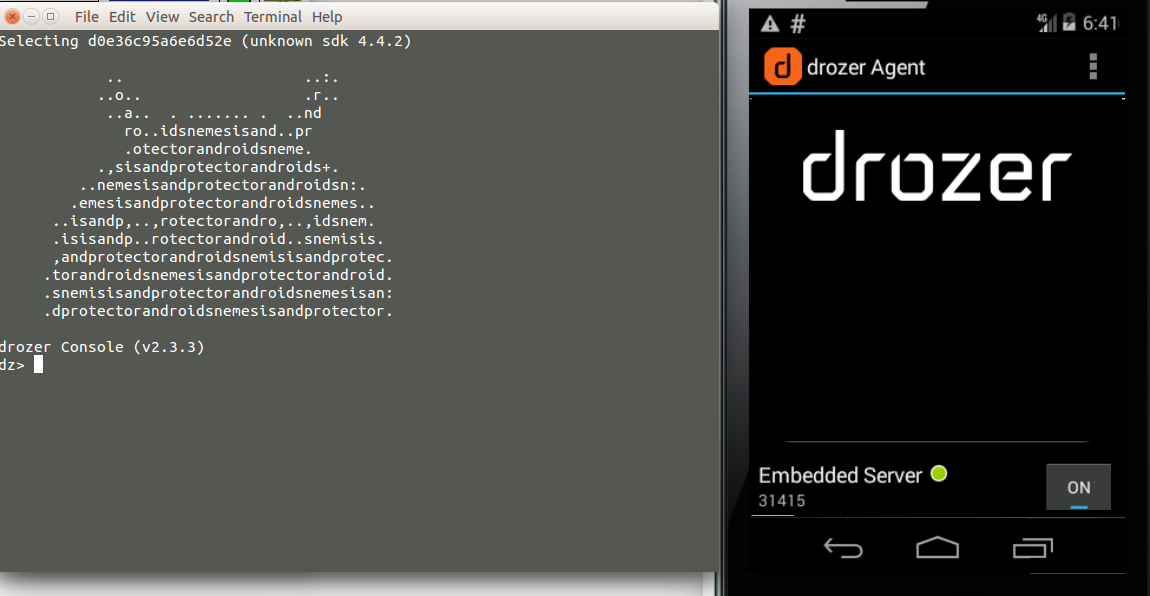This screenshot has height=596, width=1150.
Task: Maximize the terminal window
Action: (51, 16)
